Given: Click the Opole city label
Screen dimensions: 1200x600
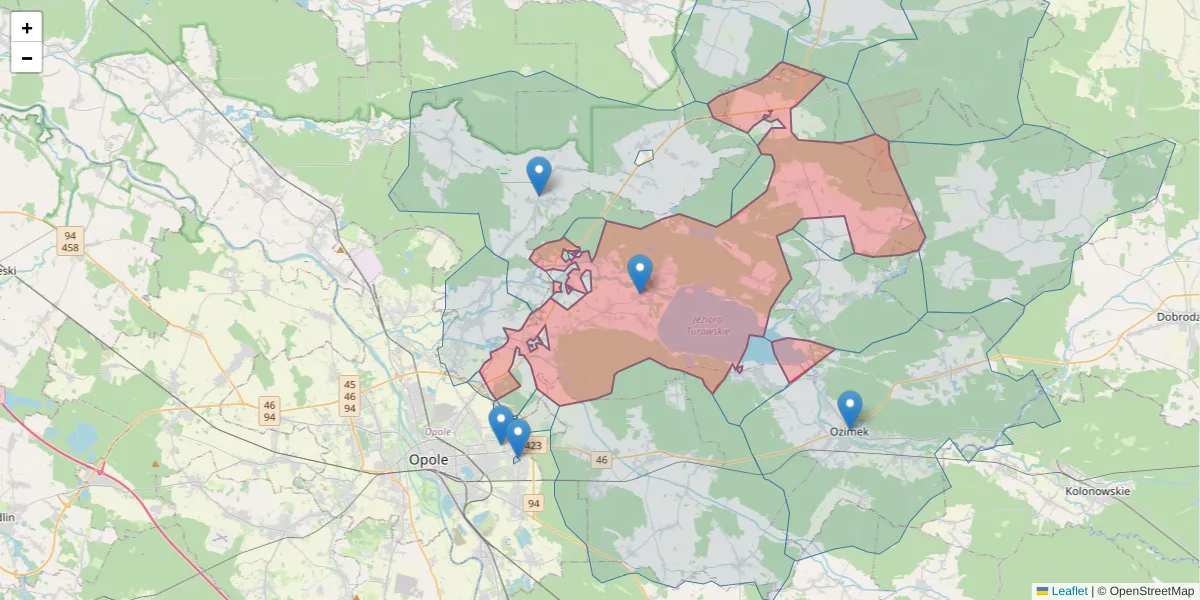Looking at the screenshot, I should pos(427,460).
